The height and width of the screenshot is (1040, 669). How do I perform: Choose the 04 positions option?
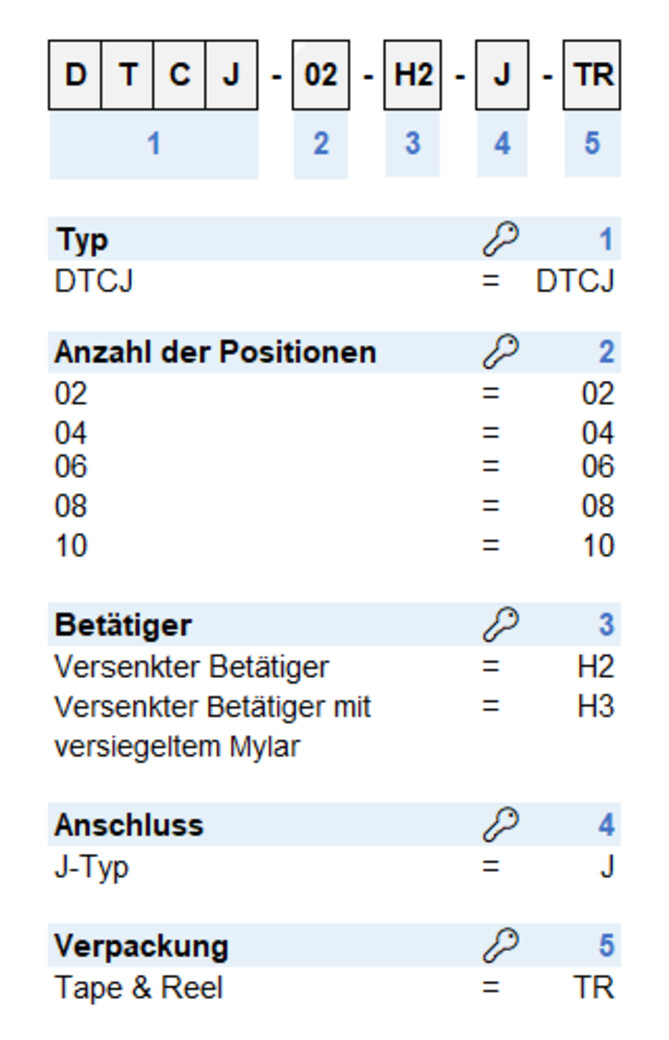pyautogui.click(x=334, y=433)
